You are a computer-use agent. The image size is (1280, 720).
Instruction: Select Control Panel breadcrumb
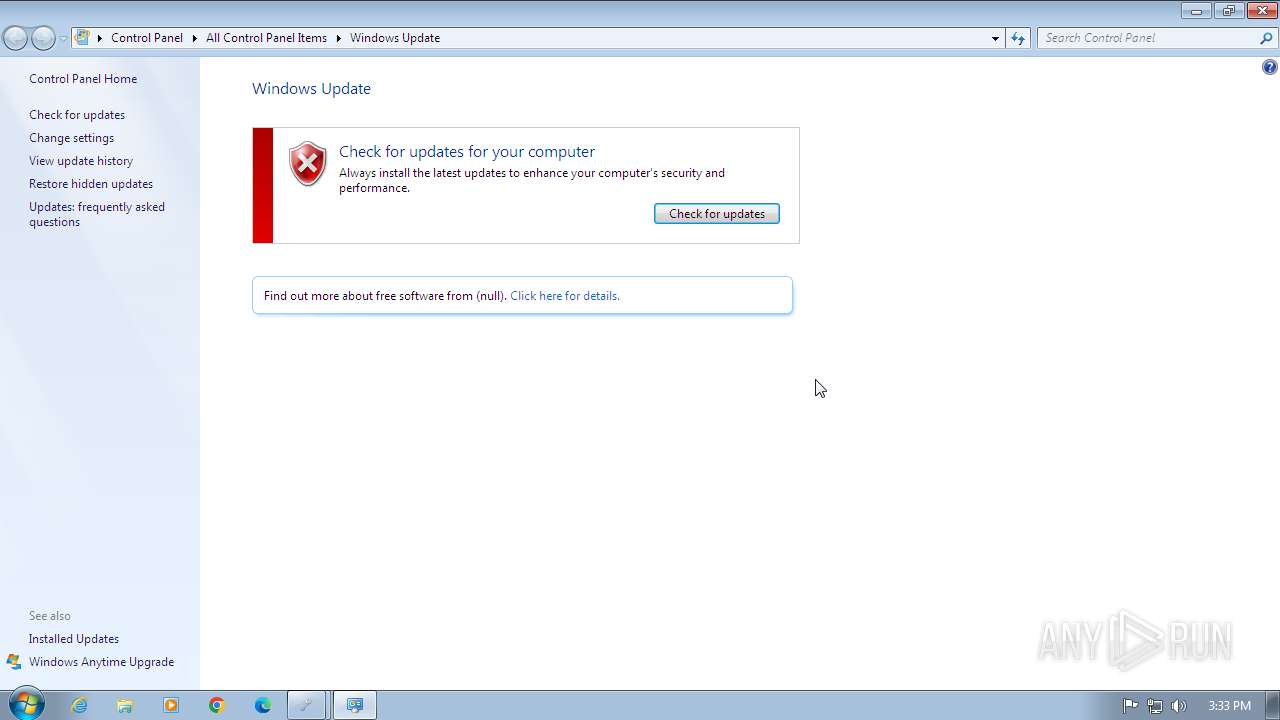point(147,38)
